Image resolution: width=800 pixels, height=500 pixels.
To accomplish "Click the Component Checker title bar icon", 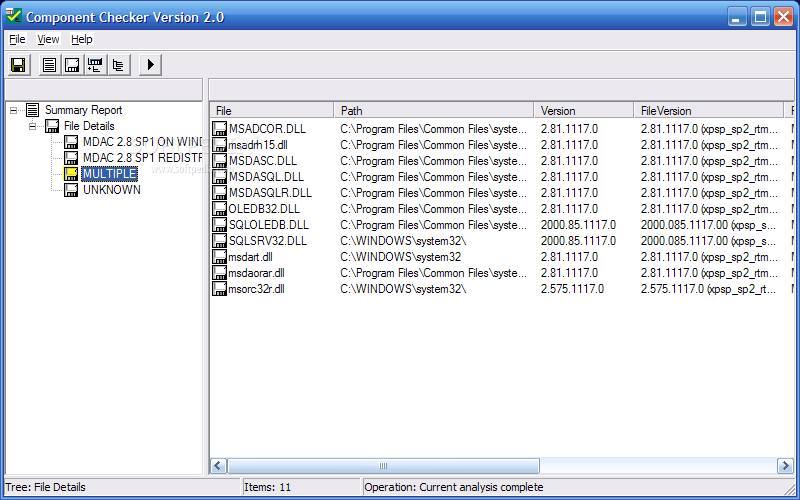I will pos(14,16).
